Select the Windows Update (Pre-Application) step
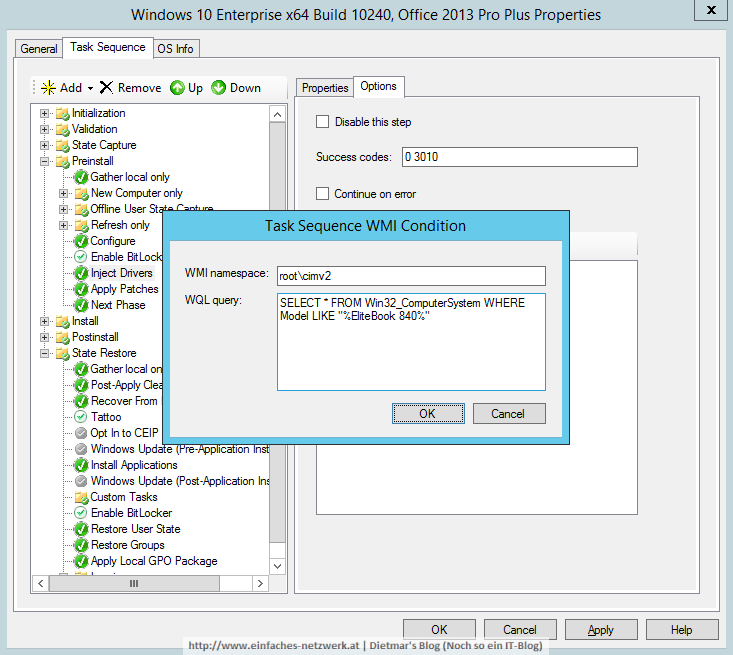The image size is (733, 655). pos(180,449)
